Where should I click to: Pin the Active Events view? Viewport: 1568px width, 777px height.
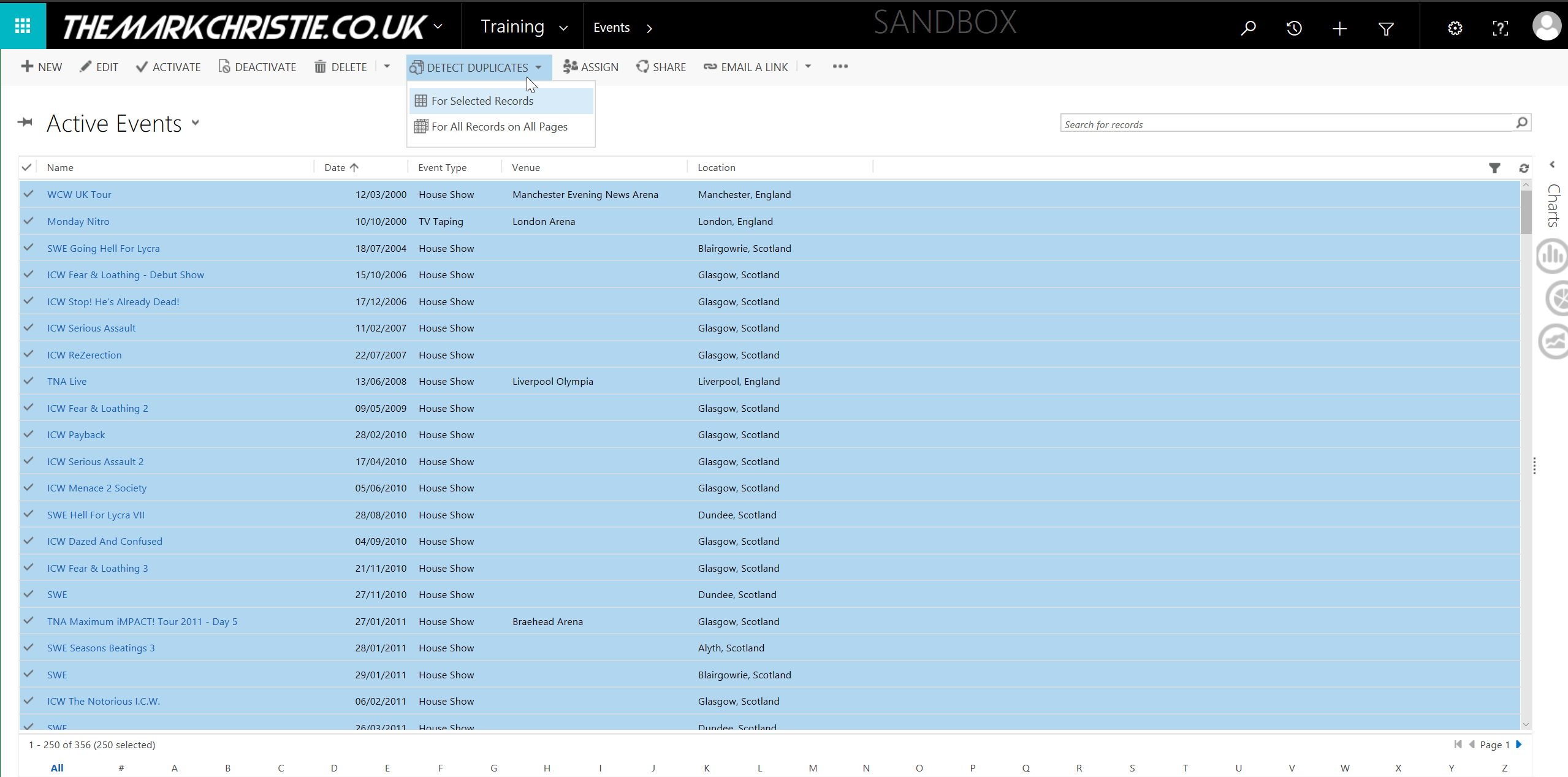(x=25, y=122)
